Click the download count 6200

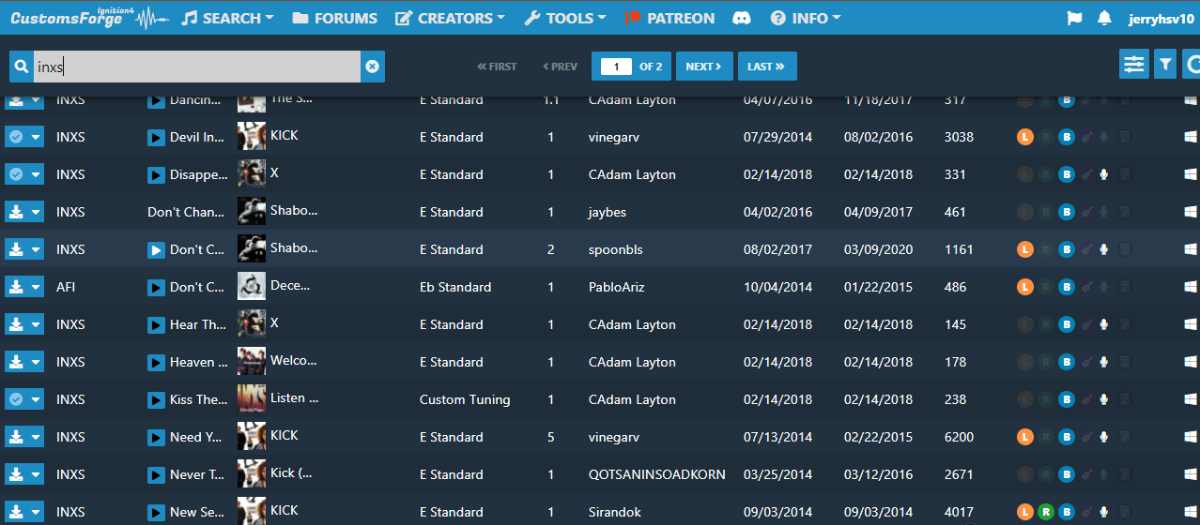coord(959,437)
